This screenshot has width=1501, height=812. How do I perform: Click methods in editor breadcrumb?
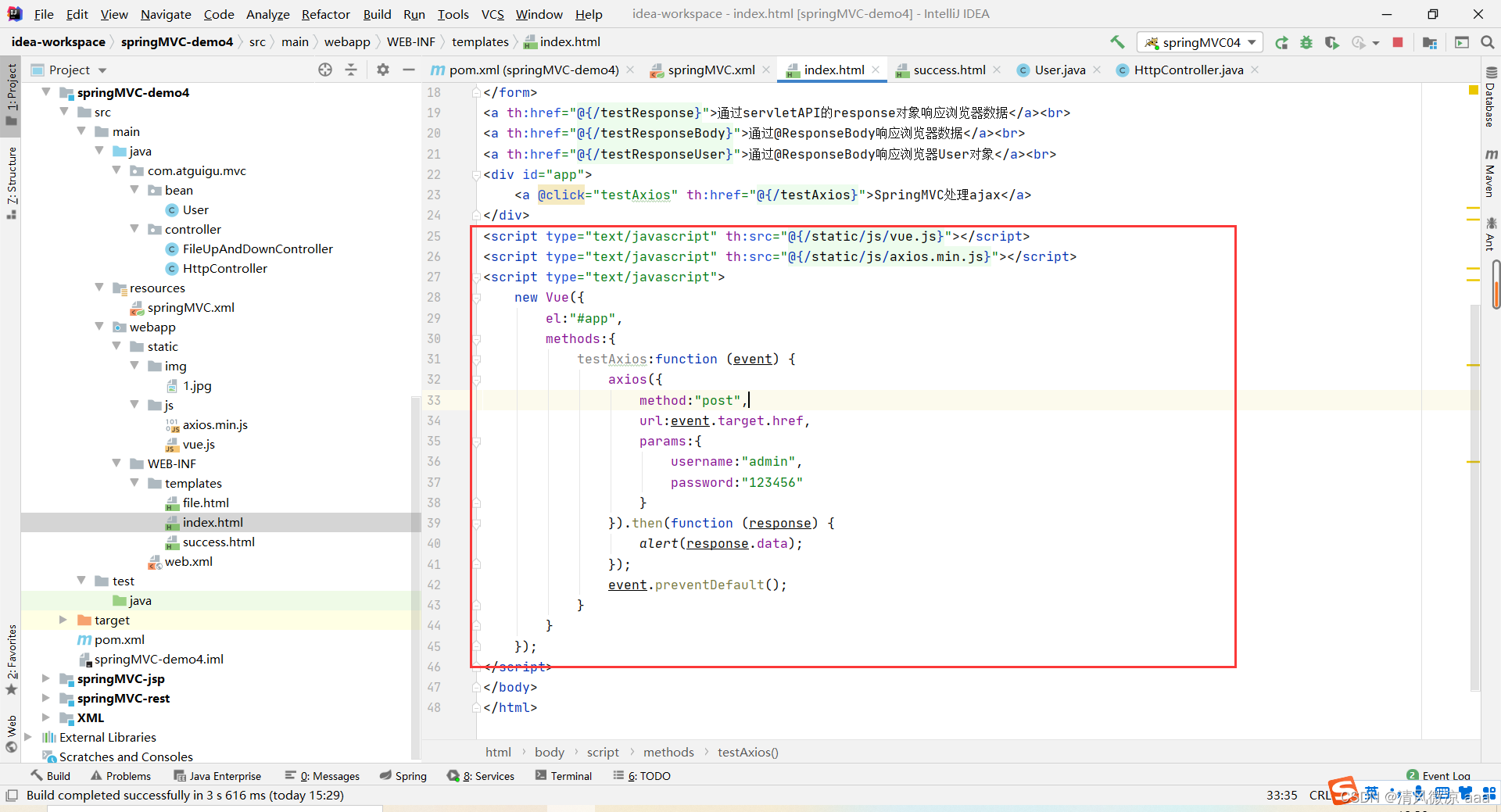click(x=668, y=752)
